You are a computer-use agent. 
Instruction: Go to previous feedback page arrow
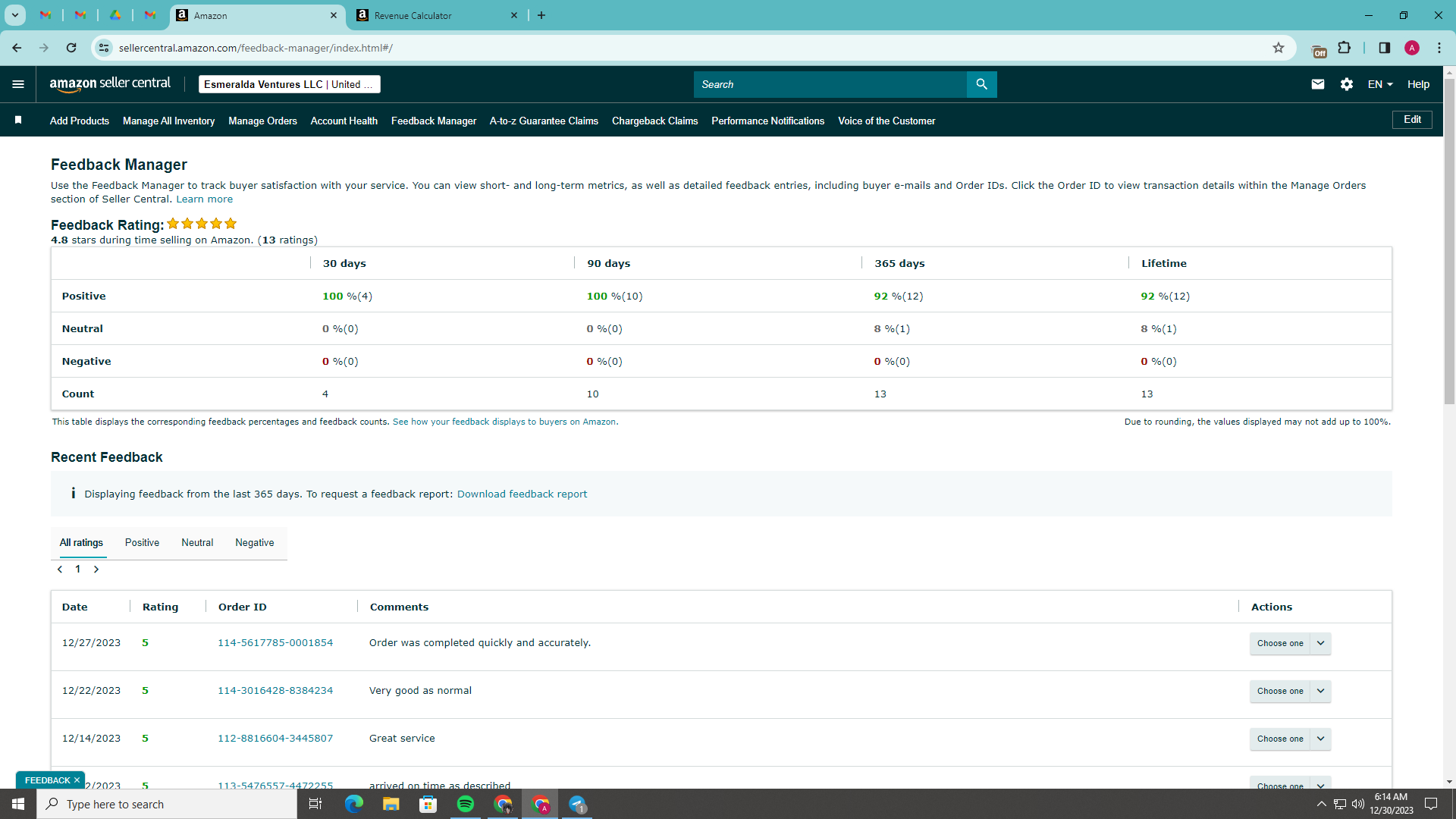pyautogui.click(x=60, y=570)
